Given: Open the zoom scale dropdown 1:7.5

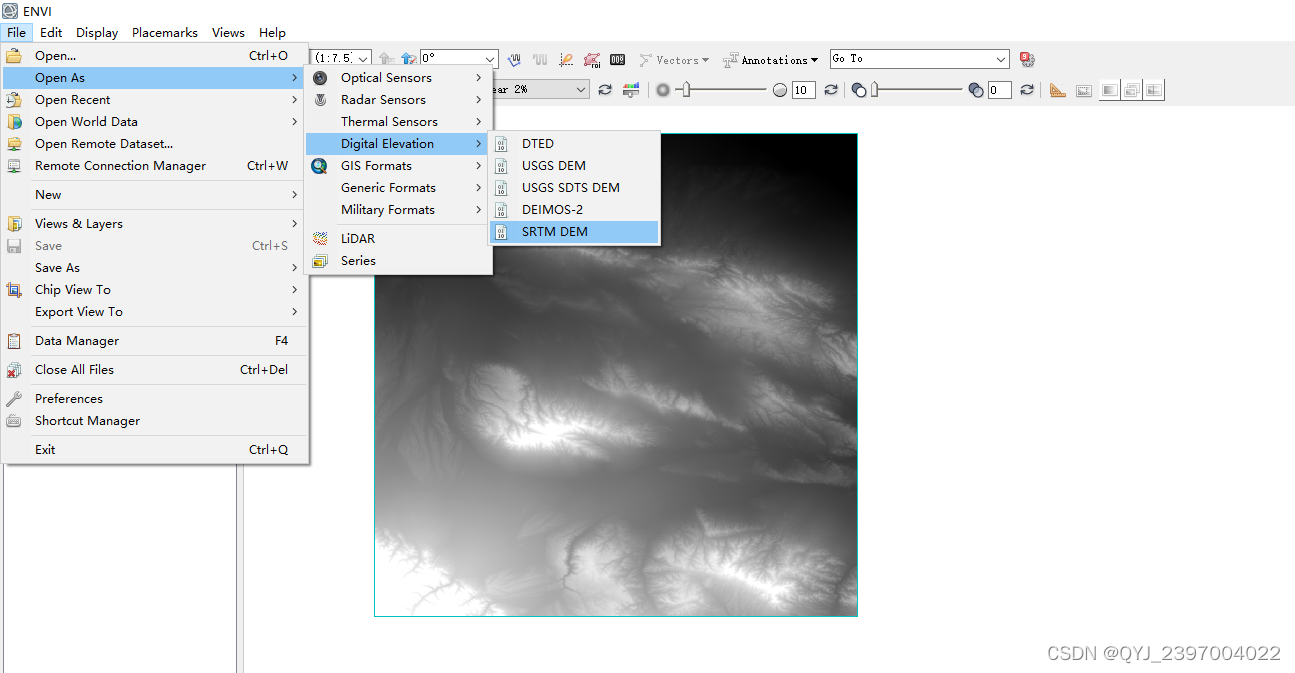Looking at the screenshot, I should click(x=363, y=59).
